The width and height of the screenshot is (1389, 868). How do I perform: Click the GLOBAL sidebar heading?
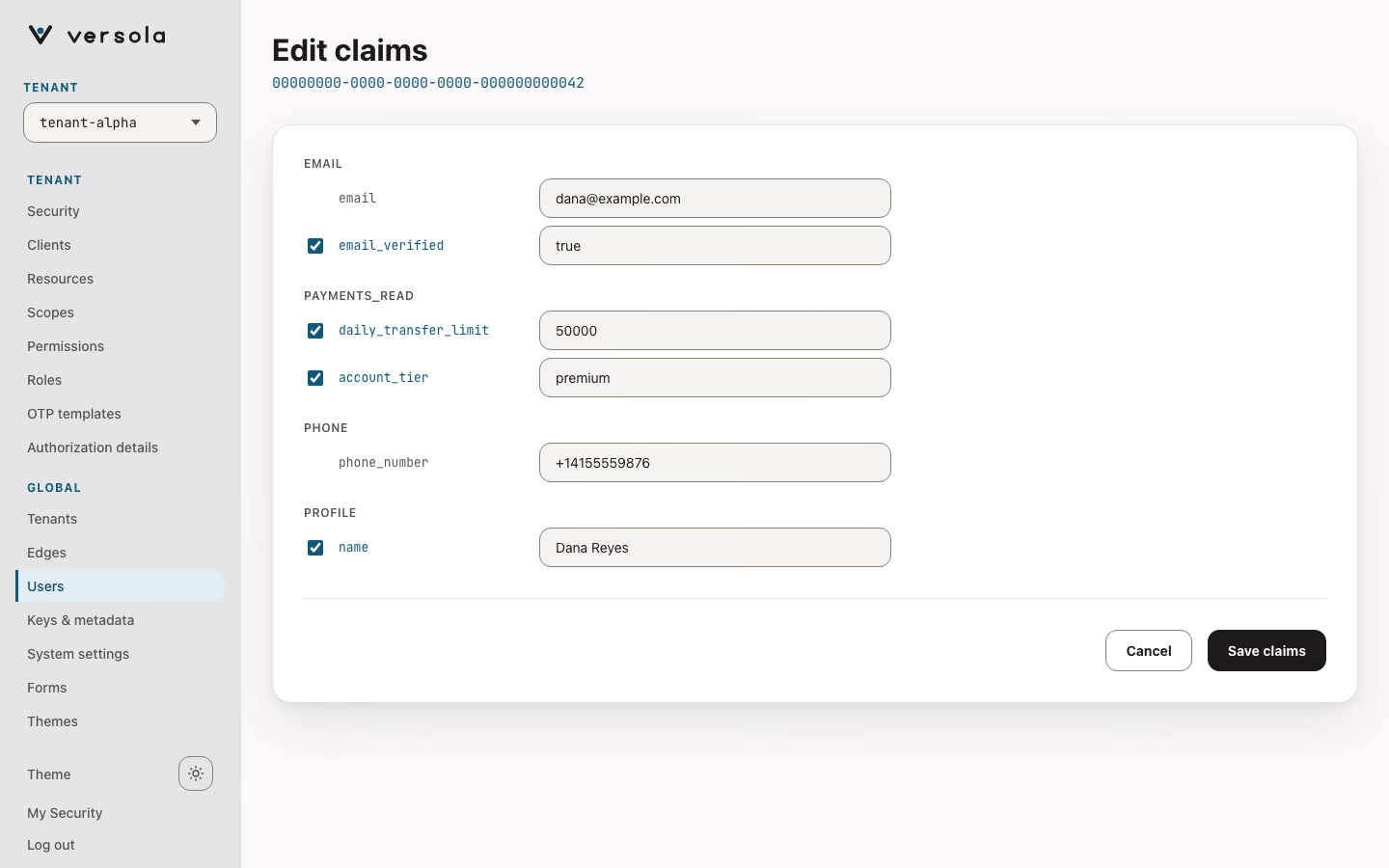click(x=54, y=488)
